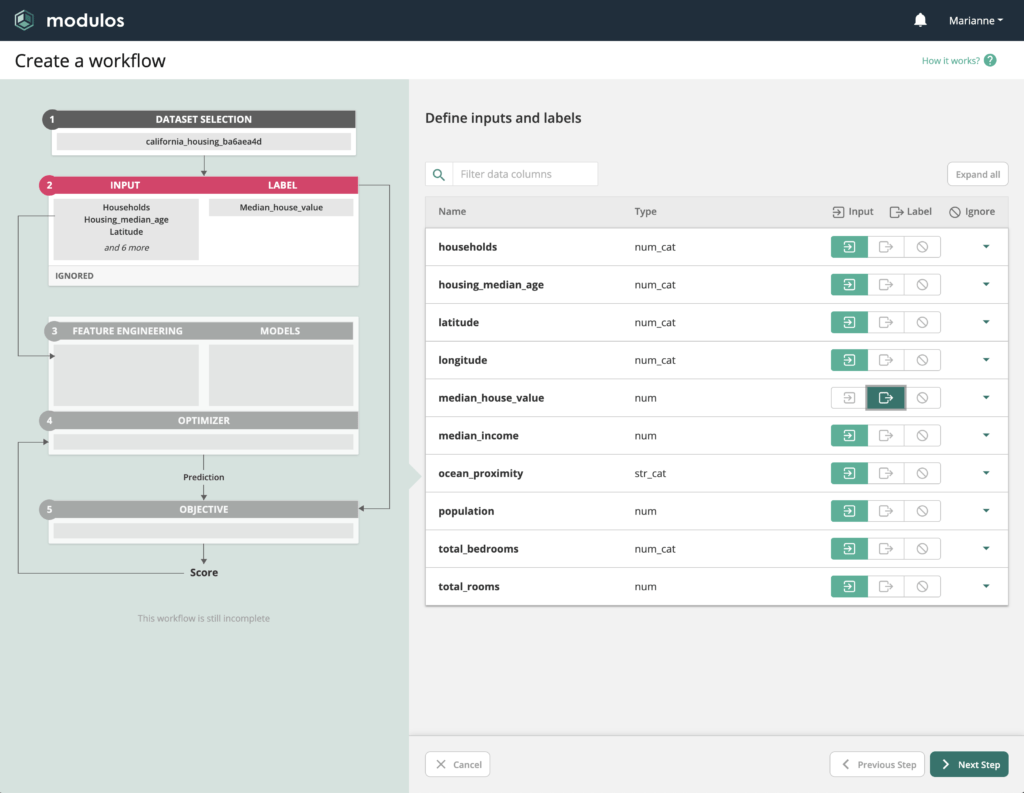Click the search magnifier icon
The image size is (1024, 793).
pos(439,174)
